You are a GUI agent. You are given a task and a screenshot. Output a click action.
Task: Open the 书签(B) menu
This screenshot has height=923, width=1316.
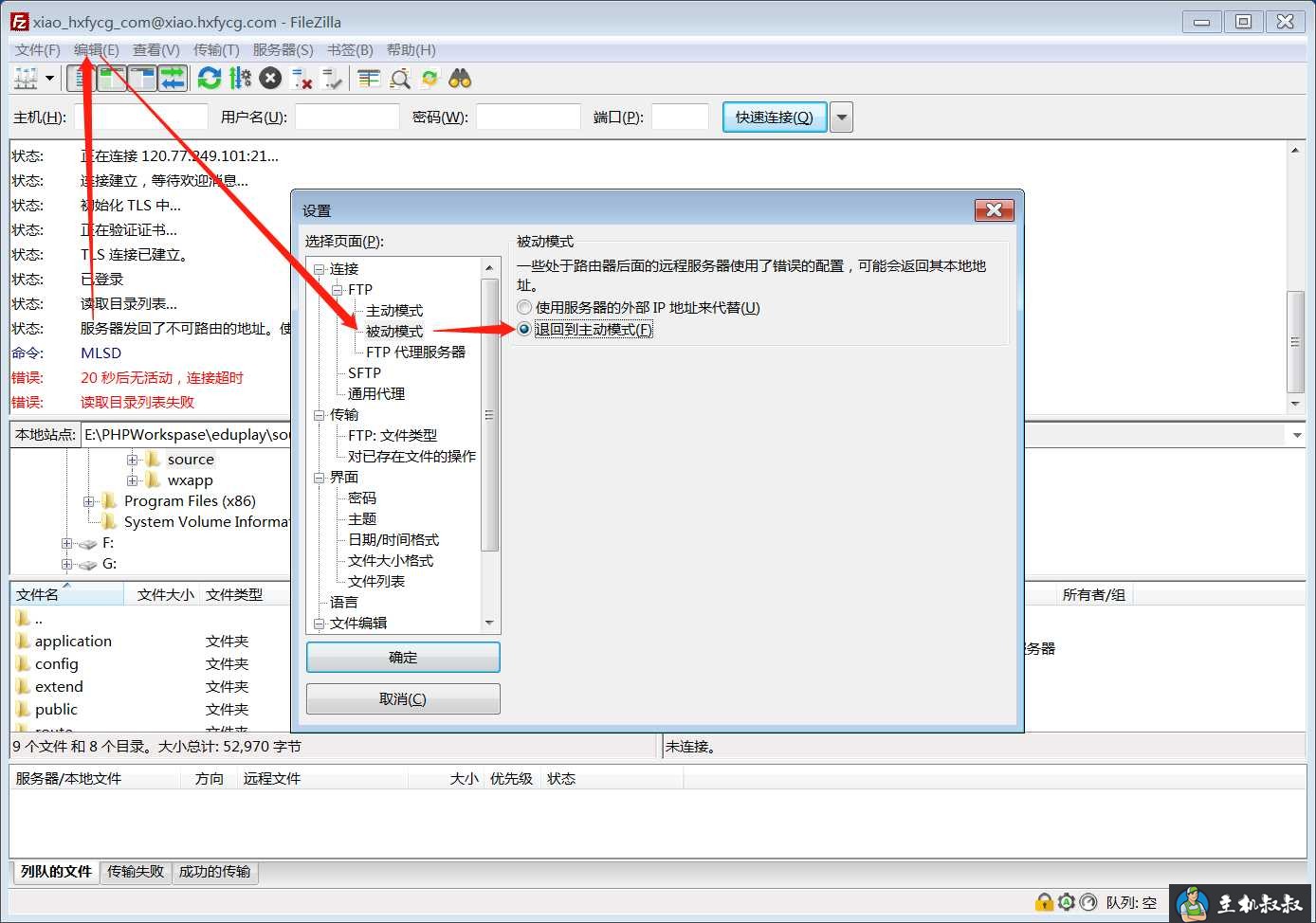tap(350, 49)
